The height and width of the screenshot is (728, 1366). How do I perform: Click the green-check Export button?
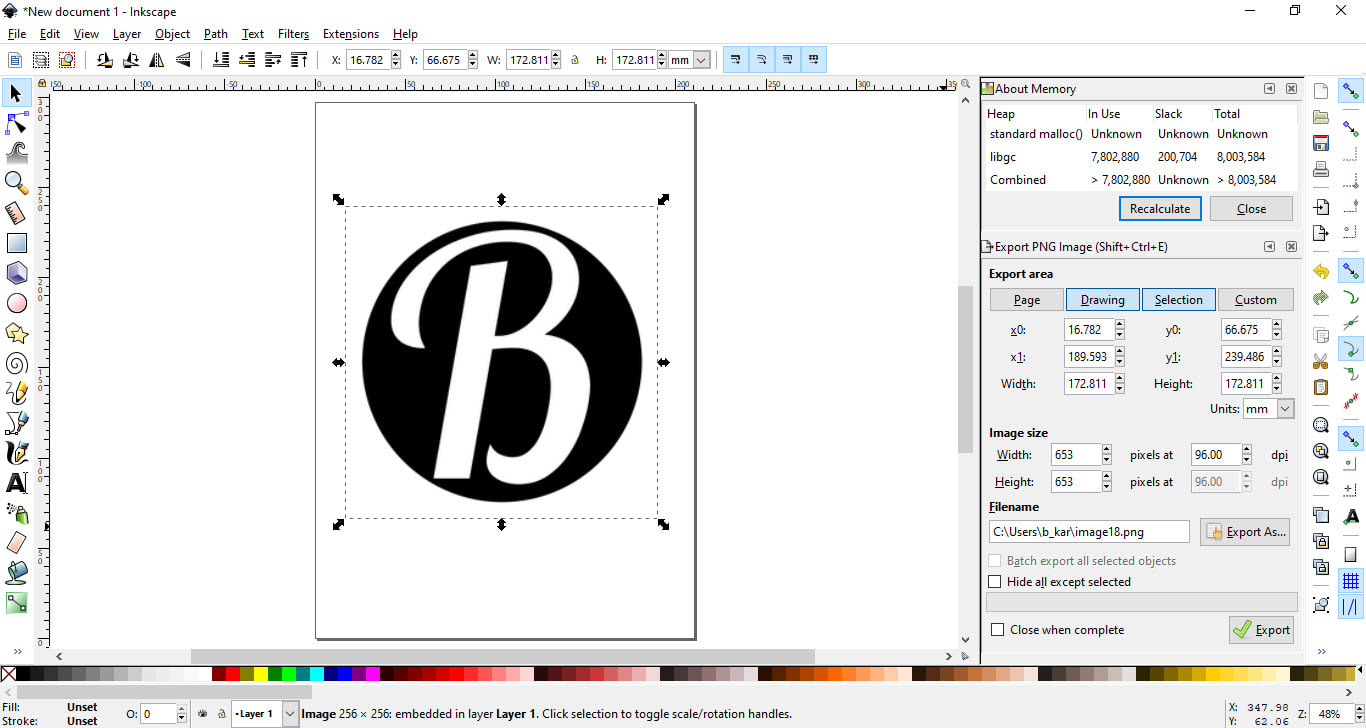(1262, 630)
